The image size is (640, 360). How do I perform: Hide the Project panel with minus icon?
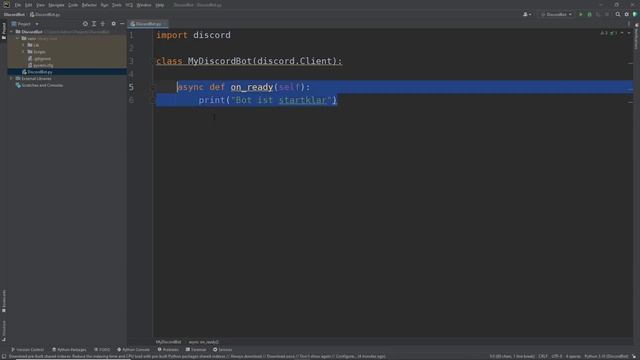point(122,24)
